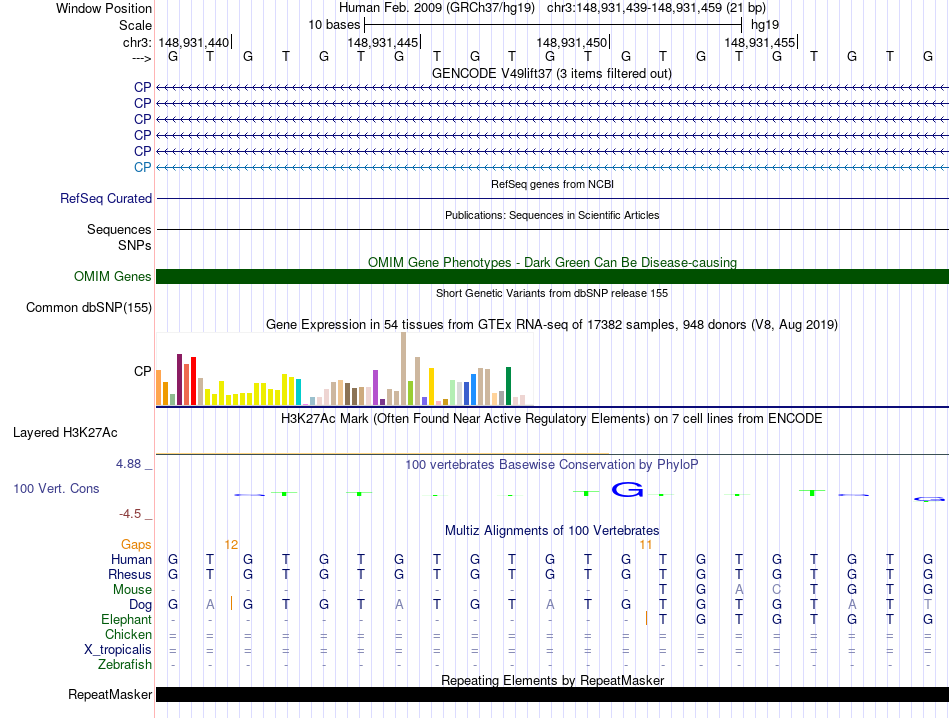Click the red bar in GTEx chart
Viewport: 950px width, 718px height.
[193, 381]
